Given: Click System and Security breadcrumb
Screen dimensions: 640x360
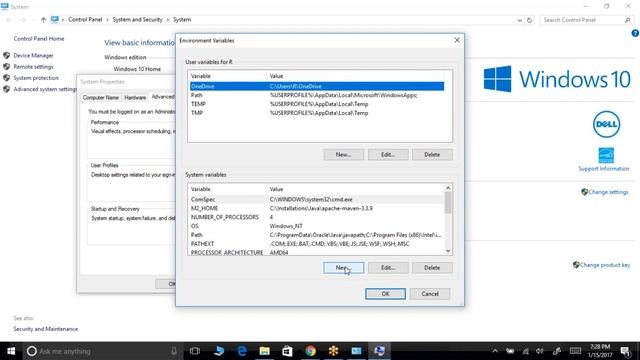Looking at the screenshot, I should (138, 20).
